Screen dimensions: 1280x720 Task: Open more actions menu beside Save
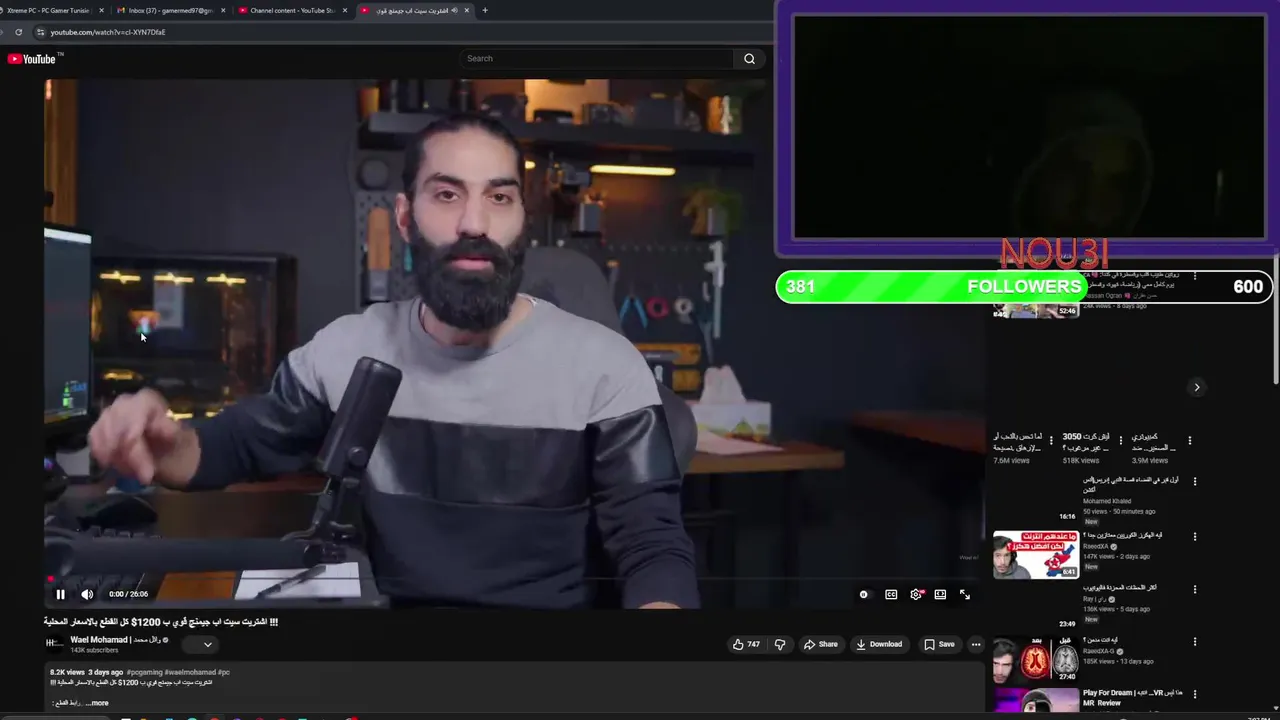(976, 644)
